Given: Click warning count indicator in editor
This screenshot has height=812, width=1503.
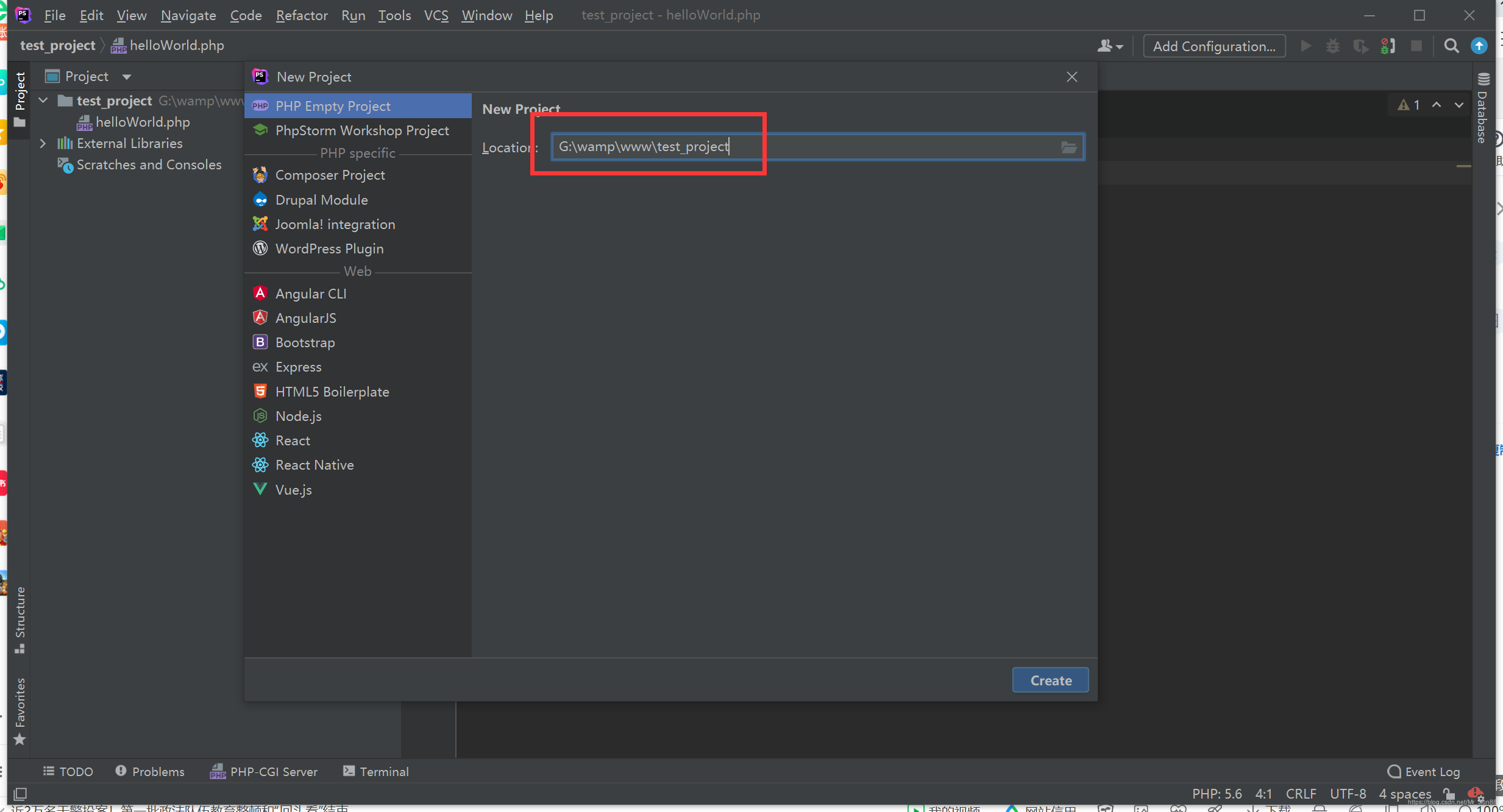Looking at the screenshot, I should tap(1409, 105).
